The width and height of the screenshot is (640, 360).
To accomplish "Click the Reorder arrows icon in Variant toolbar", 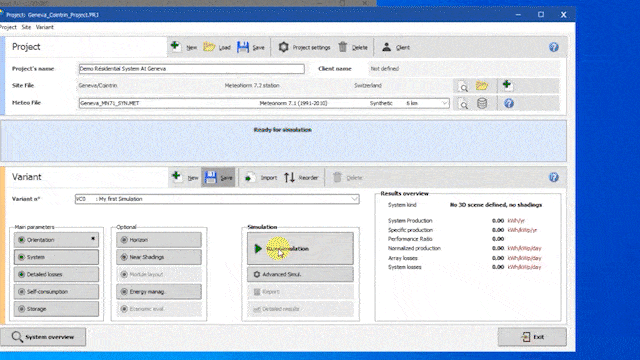I will pos(289,178).
